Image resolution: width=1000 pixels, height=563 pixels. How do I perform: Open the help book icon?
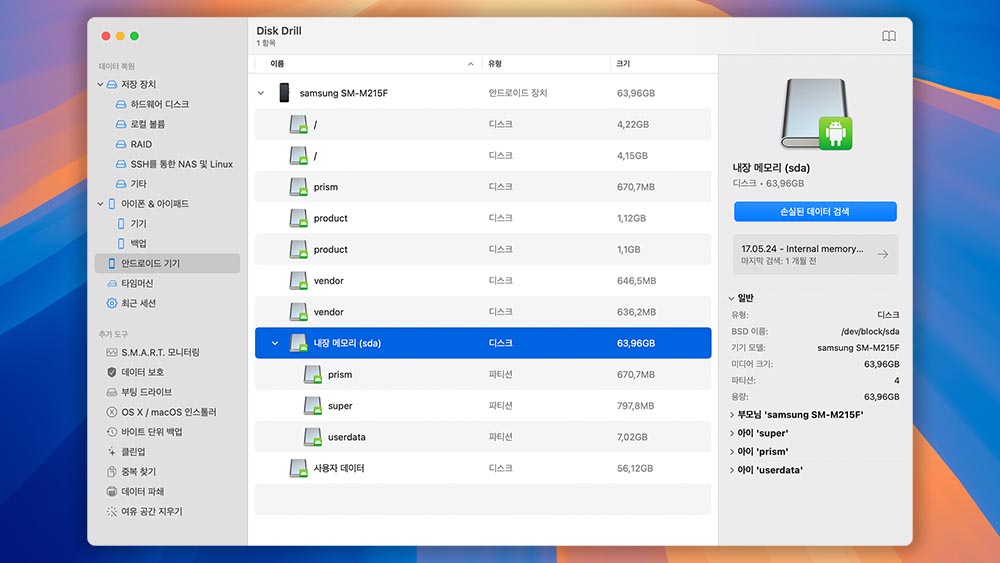point(888,36)
